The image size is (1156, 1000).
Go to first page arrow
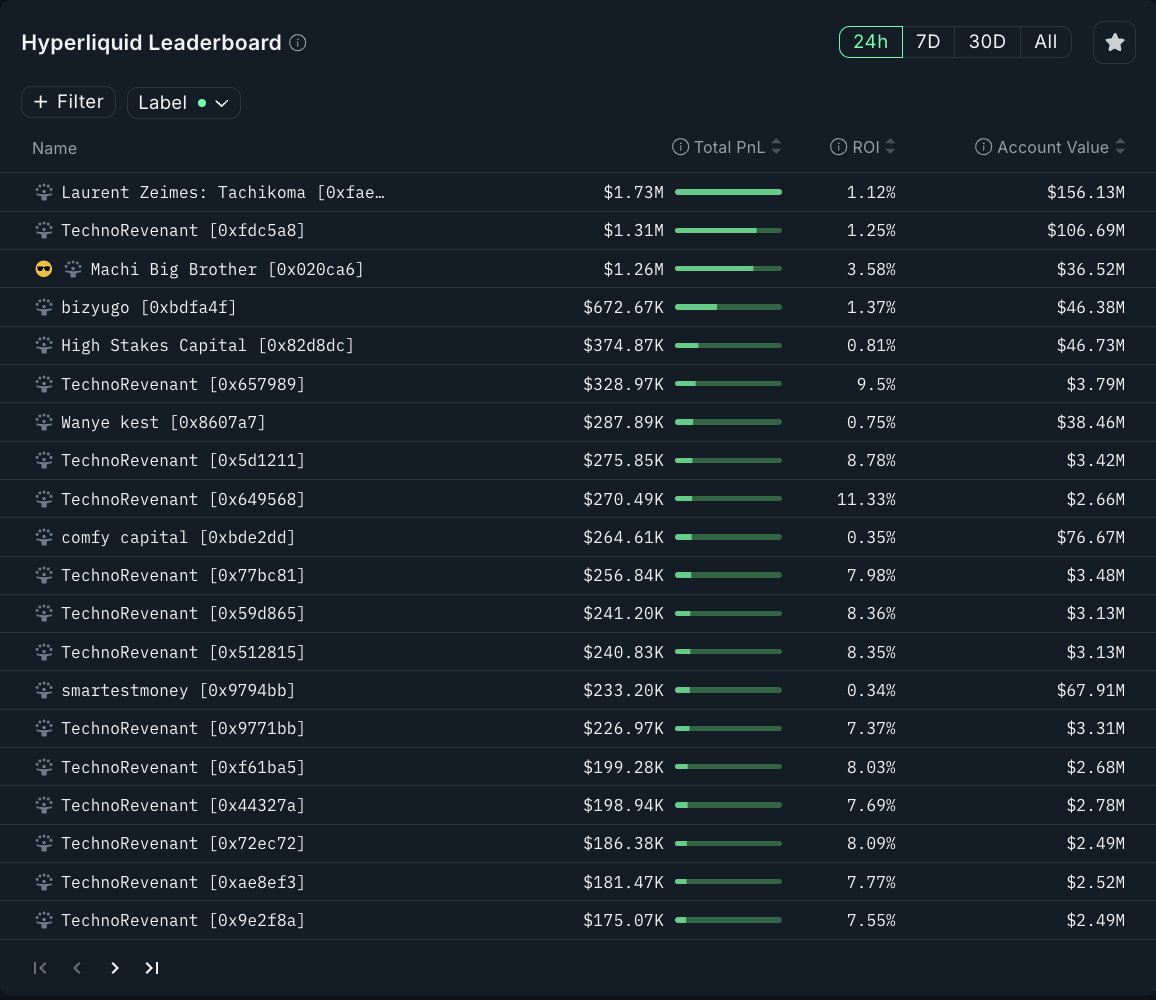coord(41,968)
